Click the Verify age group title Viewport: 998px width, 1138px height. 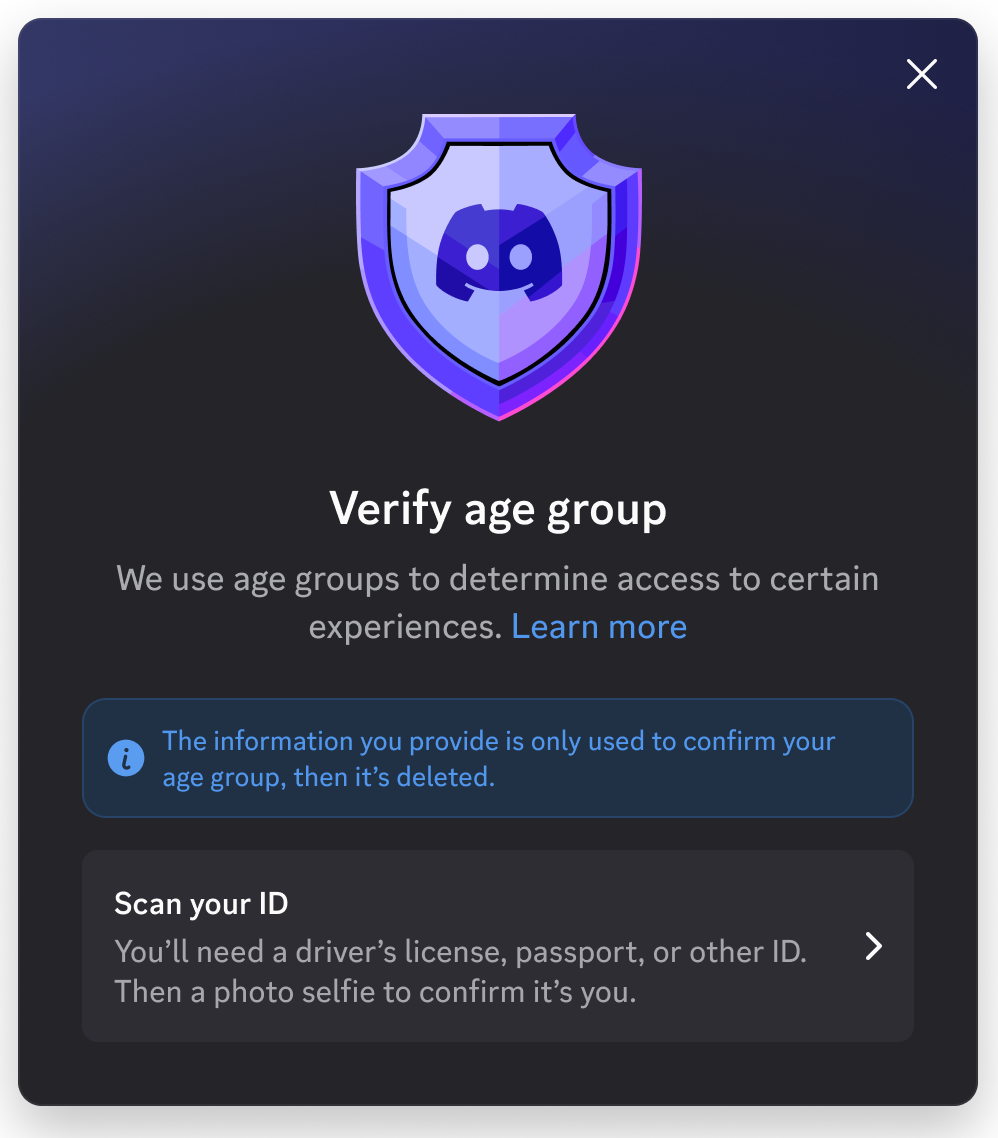(x=498, y=509)
